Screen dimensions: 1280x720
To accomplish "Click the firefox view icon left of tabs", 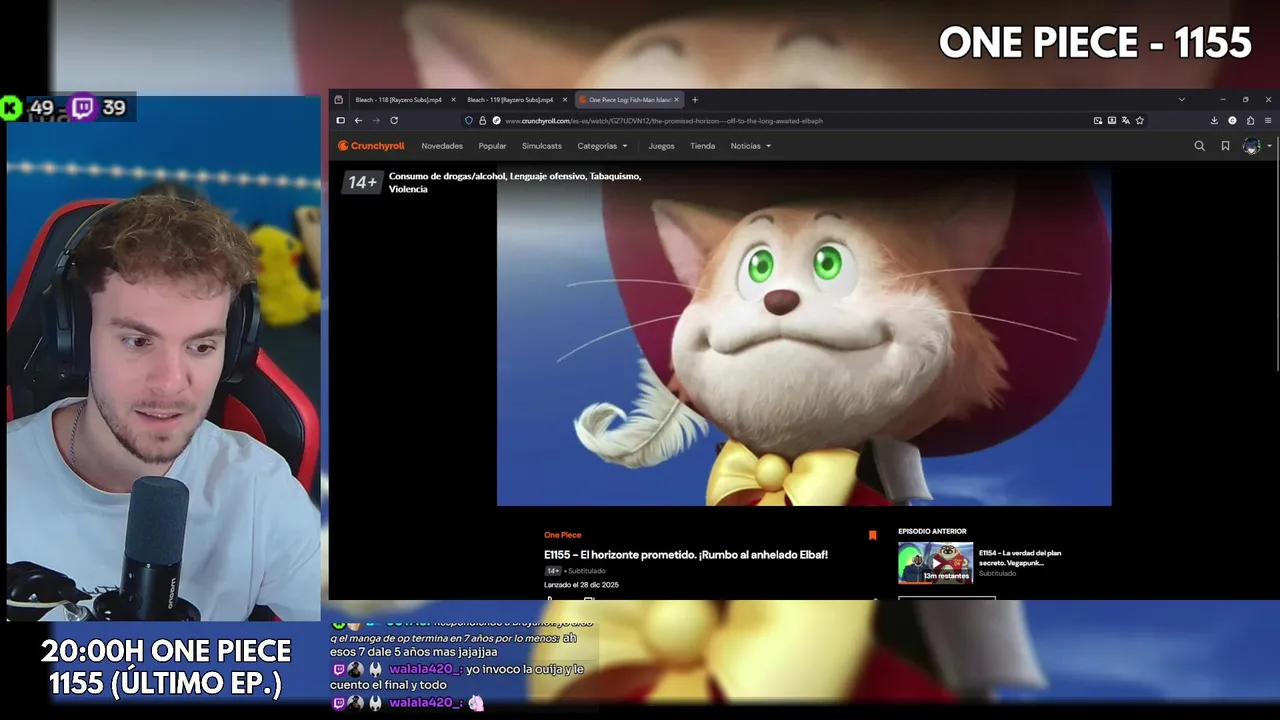I will coord(339,100).
